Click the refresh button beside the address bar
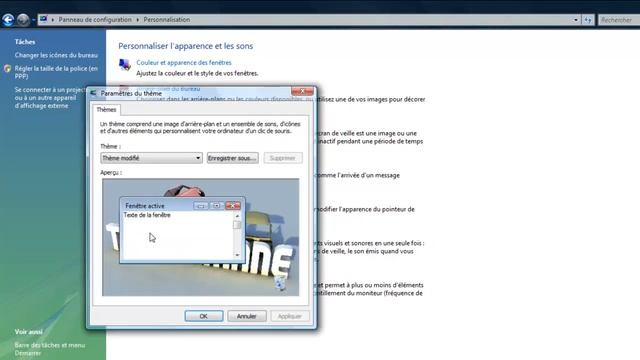This screenshot has width=640, height=360. (x=588, y=20)
